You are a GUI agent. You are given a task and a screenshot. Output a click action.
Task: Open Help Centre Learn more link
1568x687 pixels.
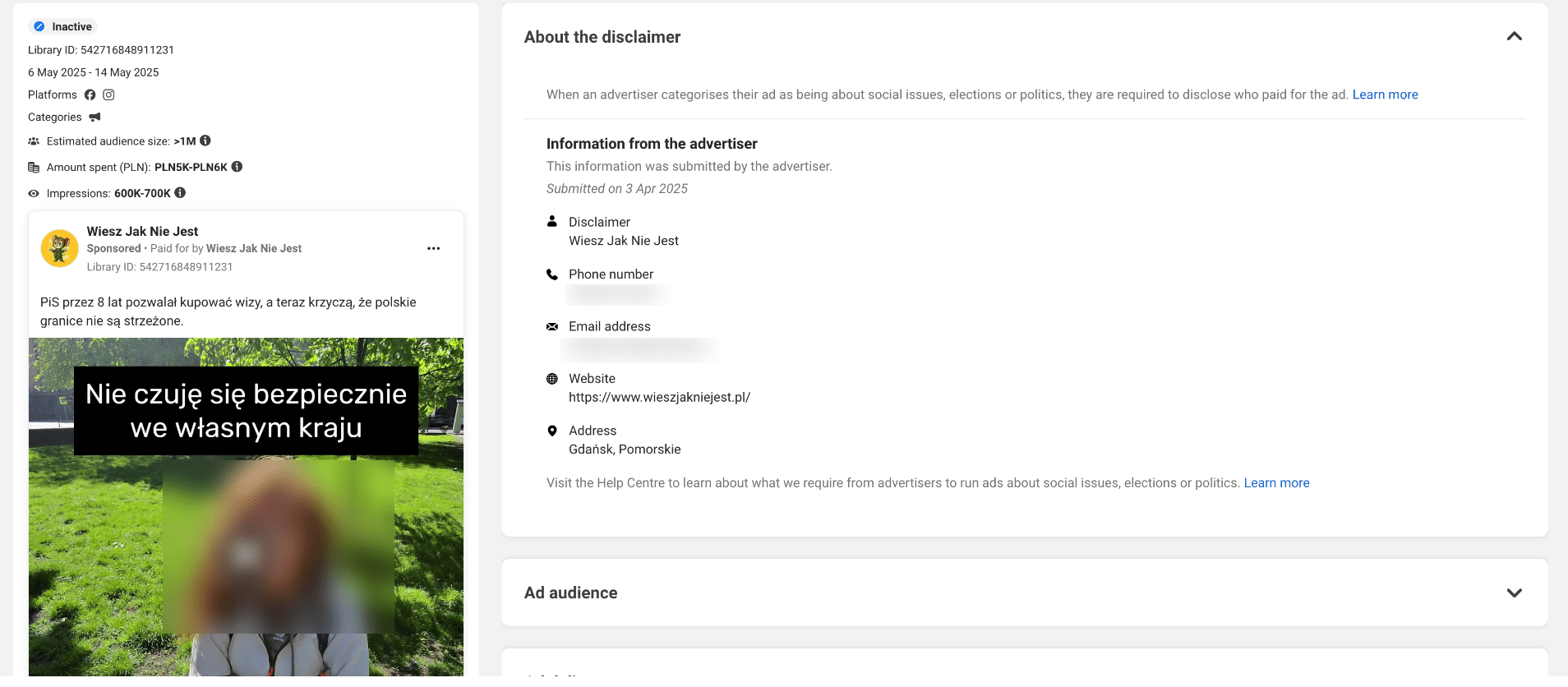pos(1276,483)
